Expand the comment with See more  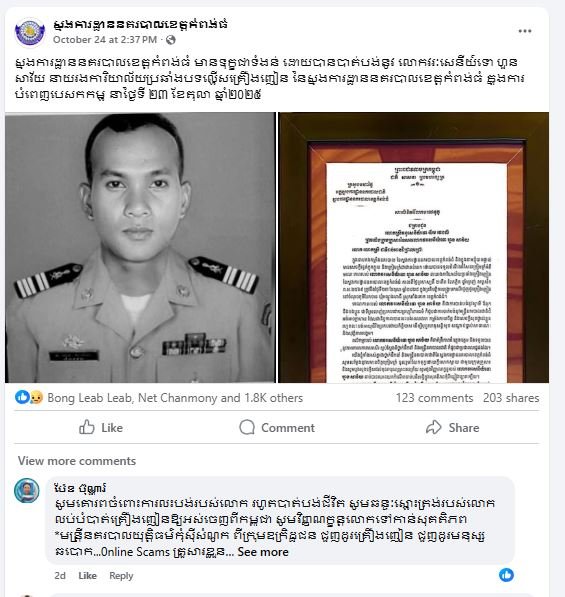click(263, 552)
